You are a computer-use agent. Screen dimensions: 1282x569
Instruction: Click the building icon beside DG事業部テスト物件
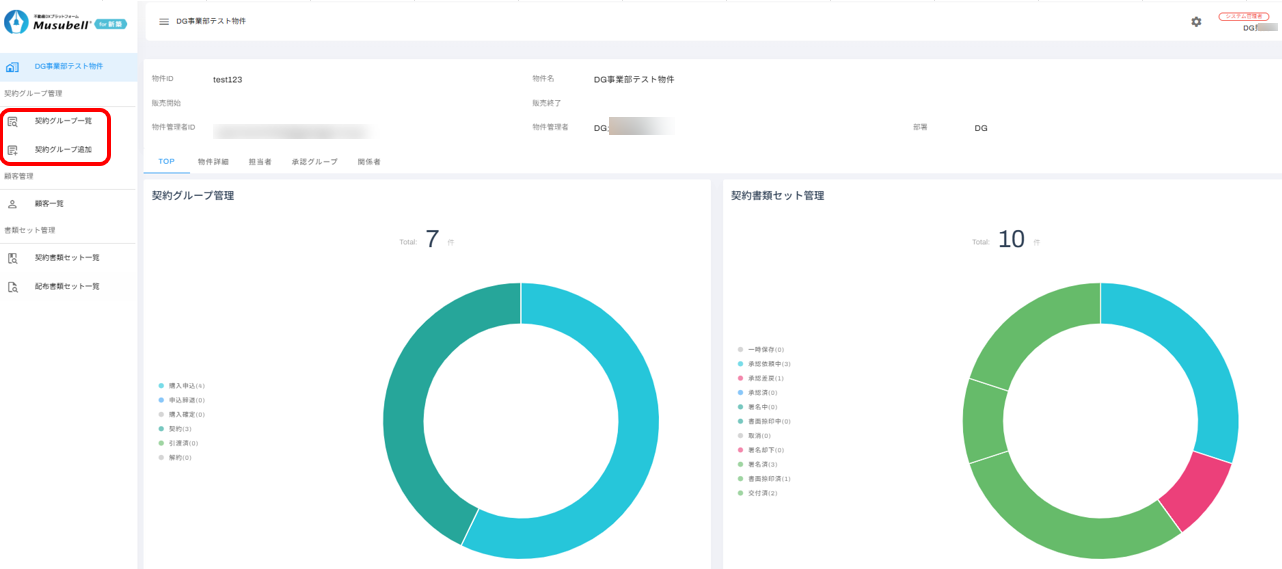[12, 67]
